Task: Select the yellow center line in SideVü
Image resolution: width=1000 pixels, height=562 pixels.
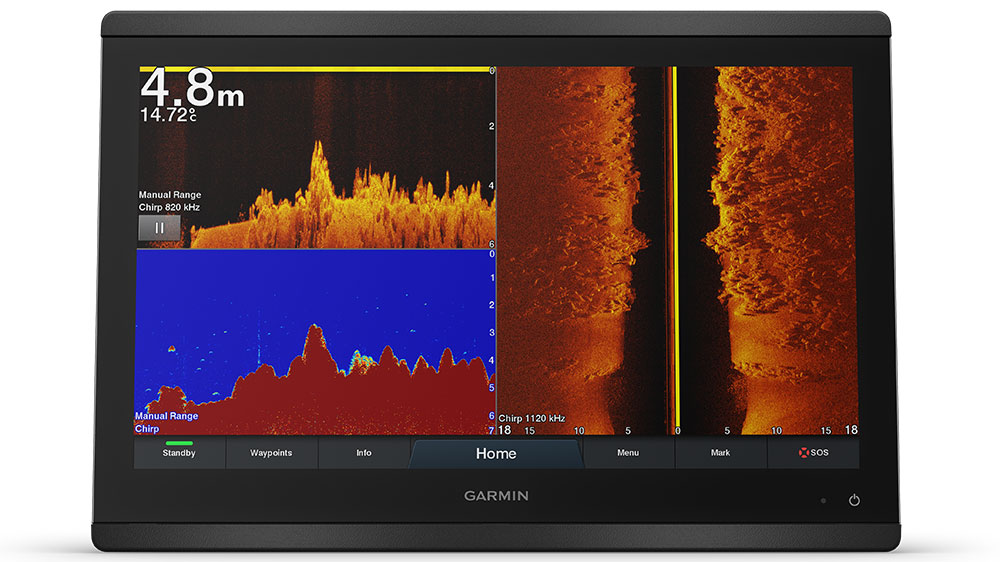Action: pos(674,250)
